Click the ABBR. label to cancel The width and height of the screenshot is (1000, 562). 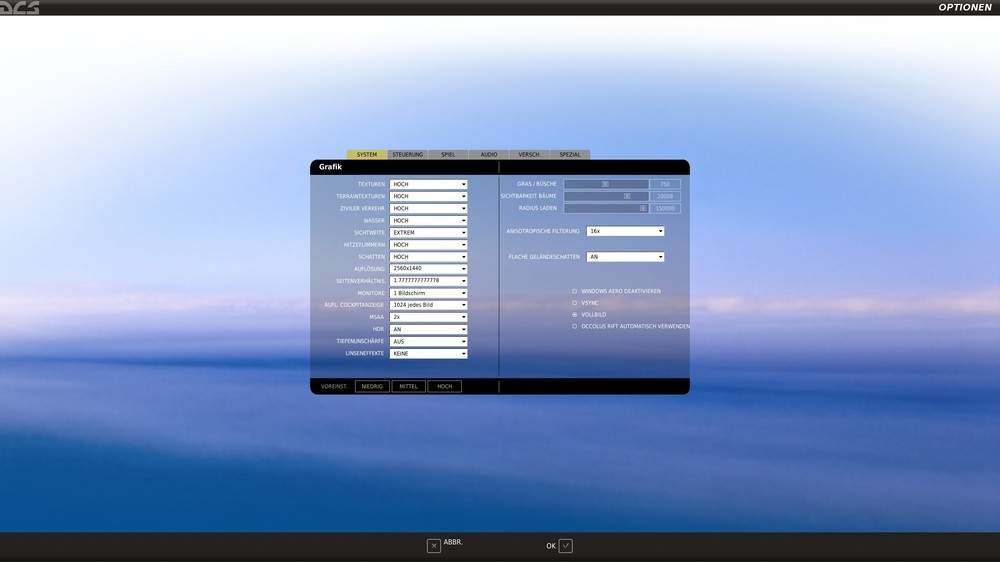[453, 542]
